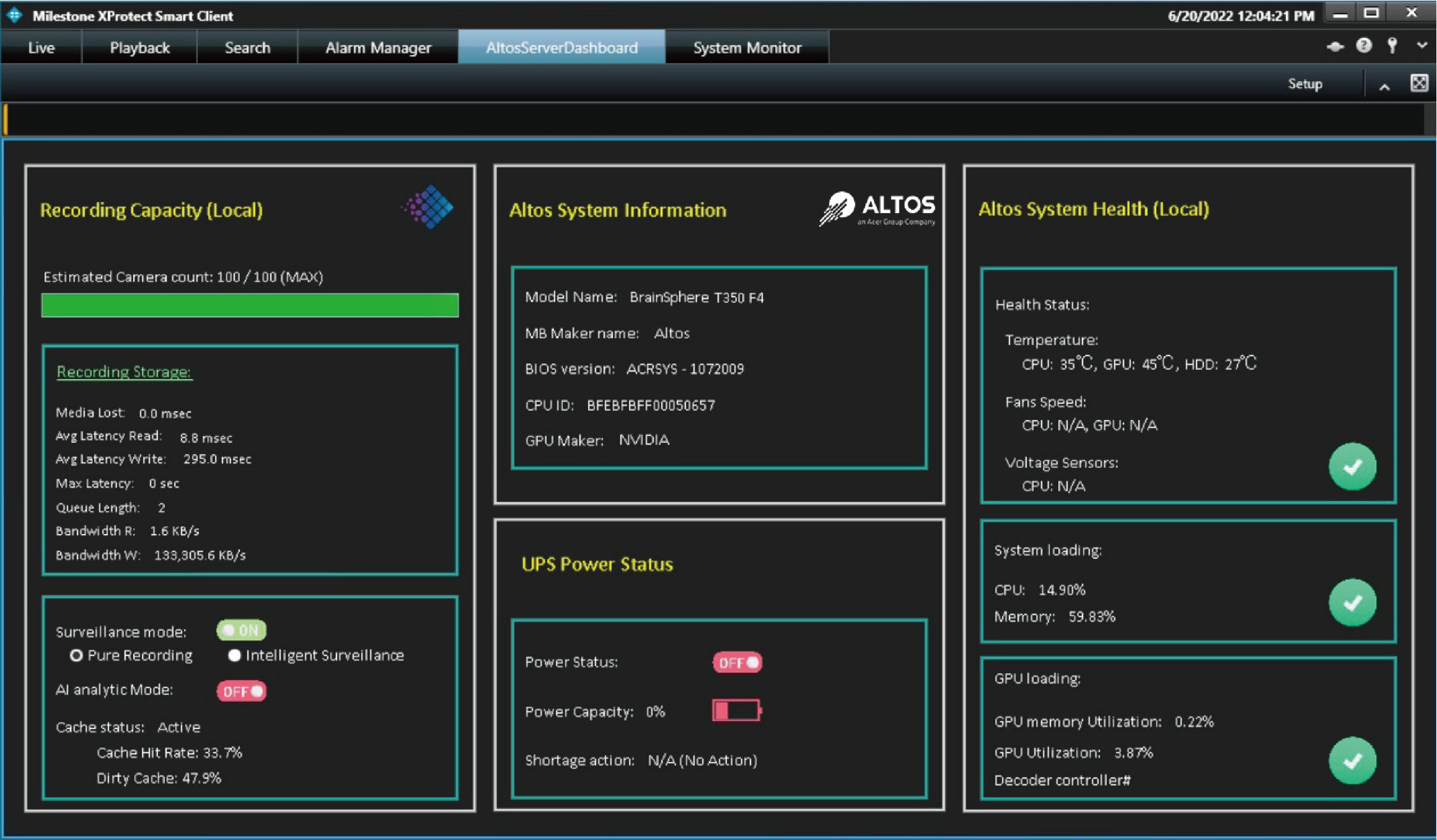Click the Recording Capacity (Local) heading
The width and height of the screenshot is (1437, 840).
(152, 211)
